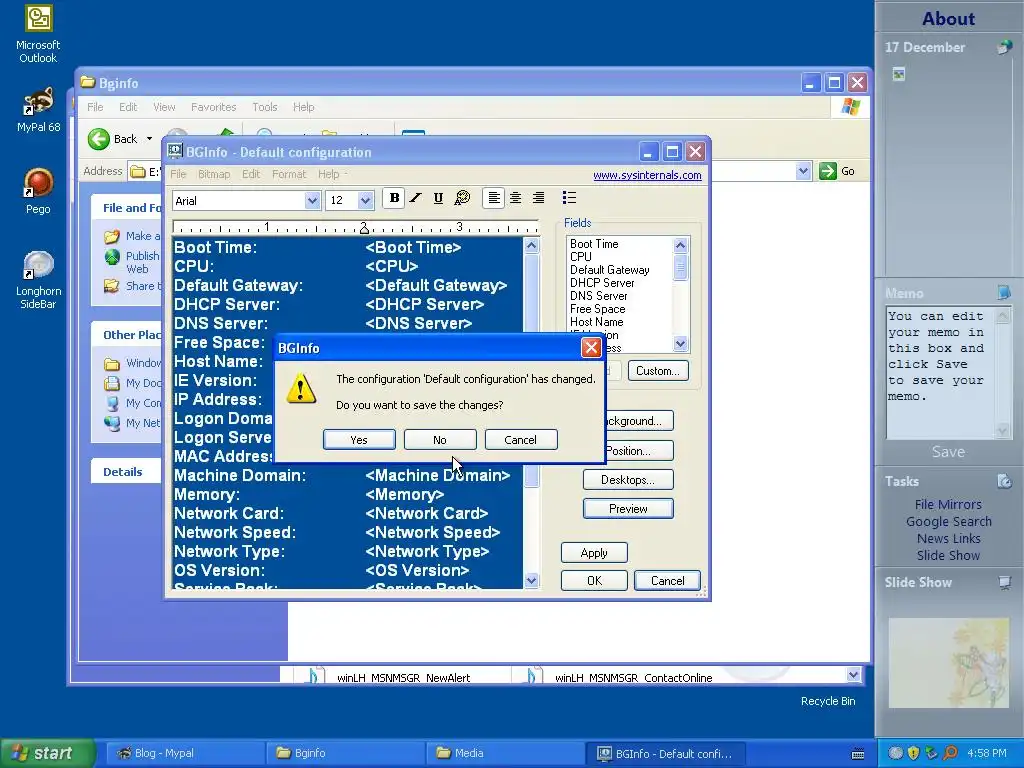1024x768 pixels.
Task: Close the BGInfo warning dialog
Action: [x=591, y=347]
